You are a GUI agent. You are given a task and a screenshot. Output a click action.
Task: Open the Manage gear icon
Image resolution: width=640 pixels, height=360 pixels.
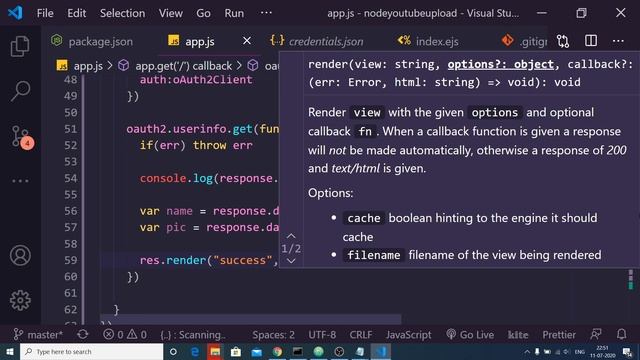pos(20,300)
